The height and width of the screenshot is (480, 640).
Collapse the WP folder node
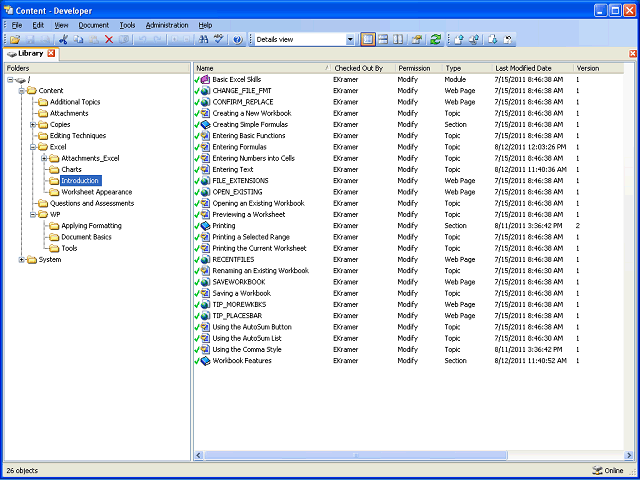point(33,214)
